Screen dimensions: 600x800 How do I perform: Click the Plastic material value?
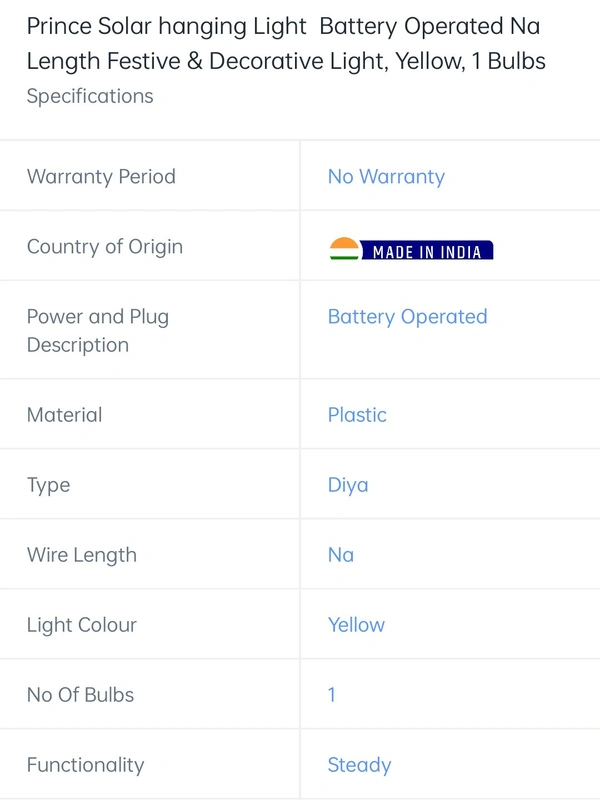357,415
